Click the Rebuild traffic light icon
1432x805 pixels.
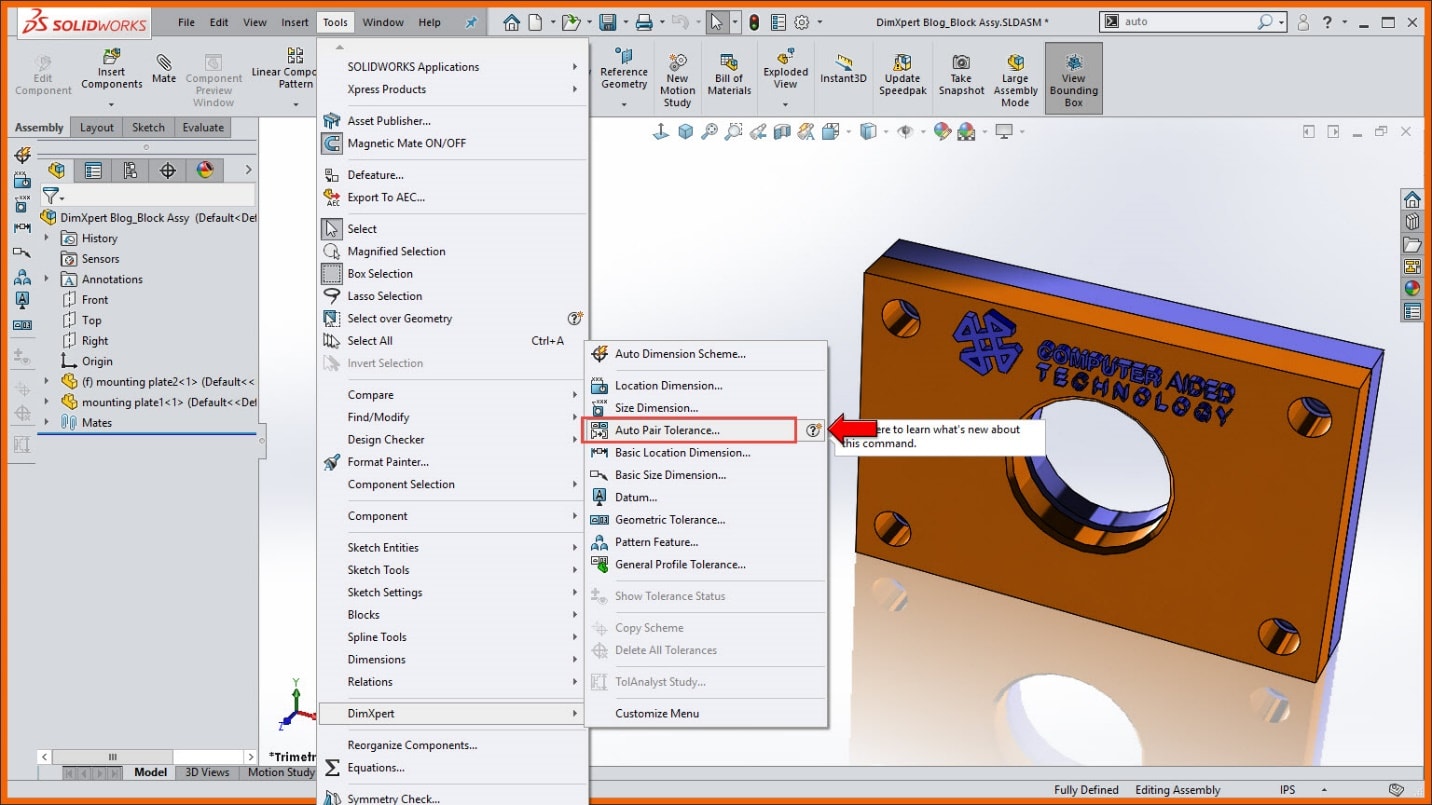pos(754,22)
